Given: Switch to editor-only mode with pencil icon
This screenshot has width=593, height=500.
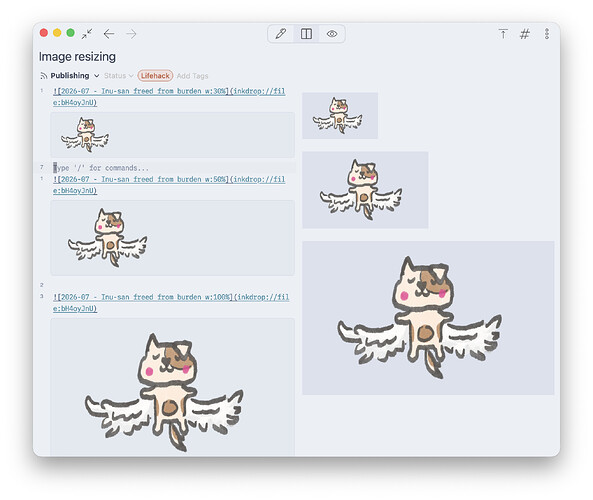Looking at the screenshot, I should (x=280, y=34).
